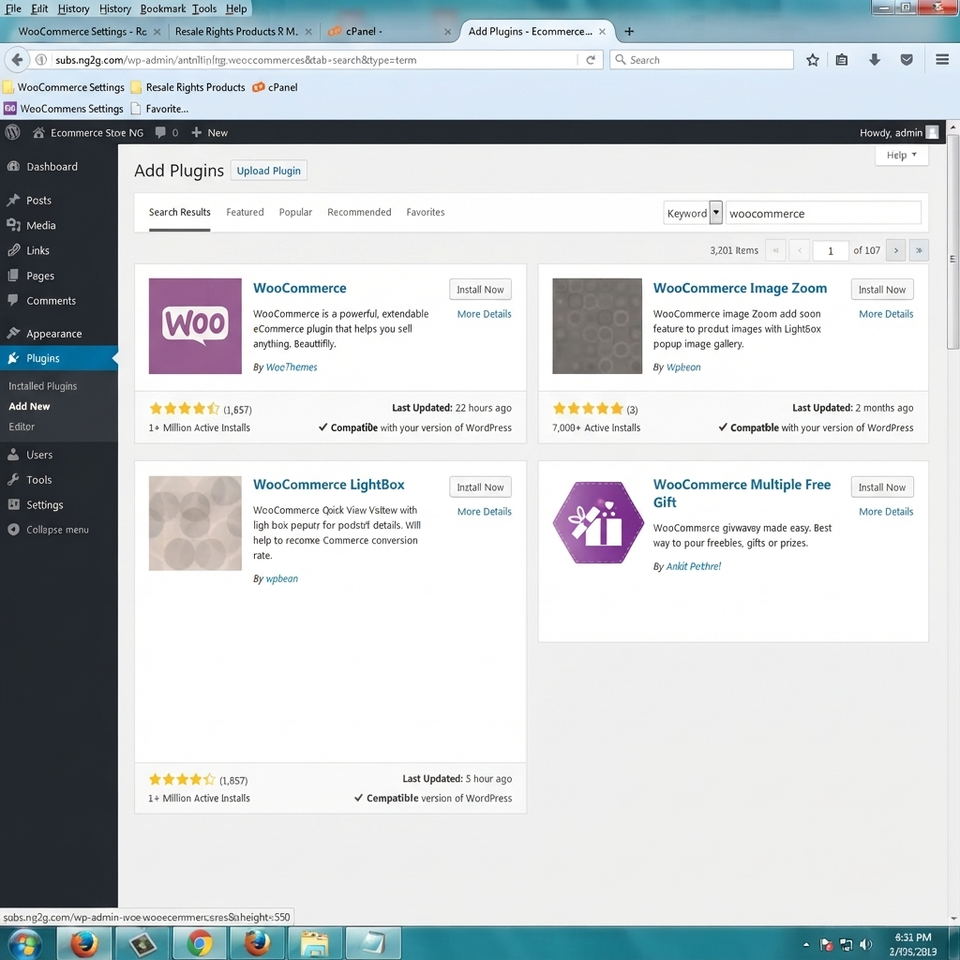960x960 pixels.
Task: Open Appearance in the sidebar
Action: click(x=53, y=334)
